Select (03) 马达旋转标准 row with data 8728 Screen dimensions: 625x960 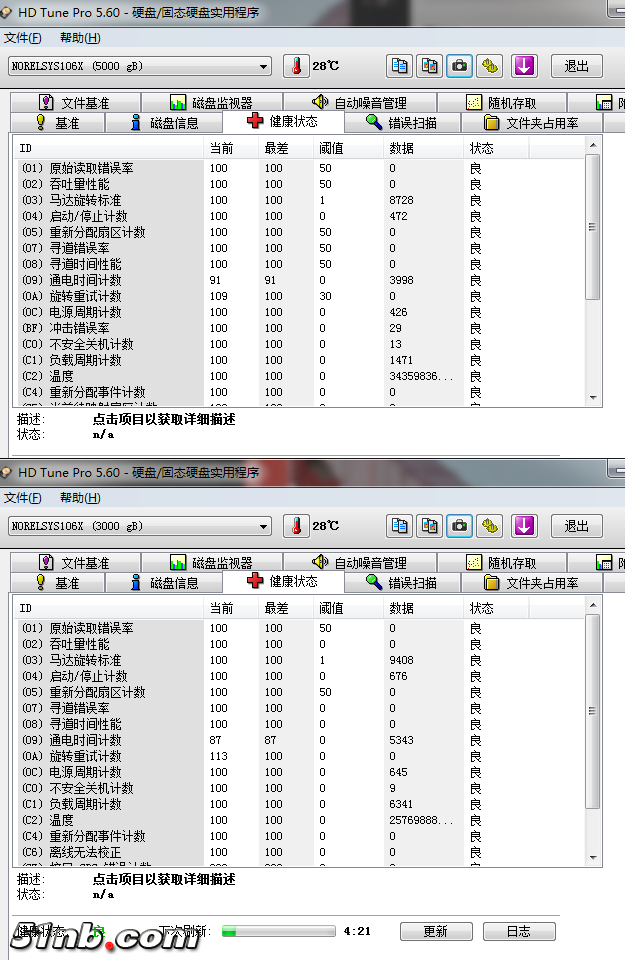tap(301, 200)
